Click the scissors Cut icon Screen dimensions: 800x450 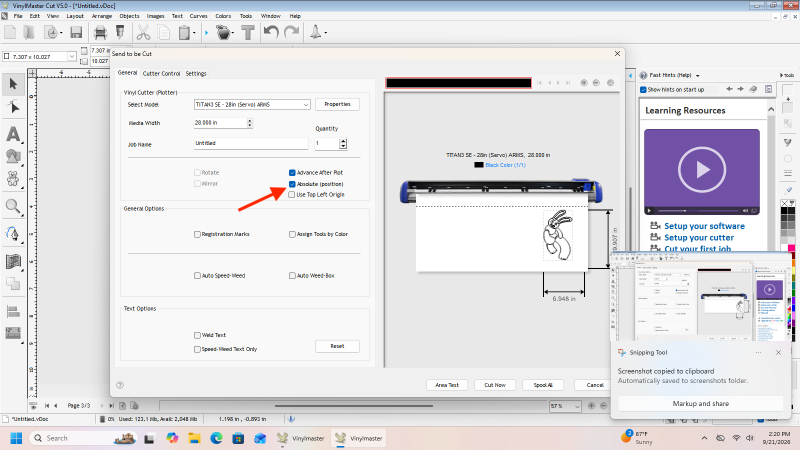143,33
